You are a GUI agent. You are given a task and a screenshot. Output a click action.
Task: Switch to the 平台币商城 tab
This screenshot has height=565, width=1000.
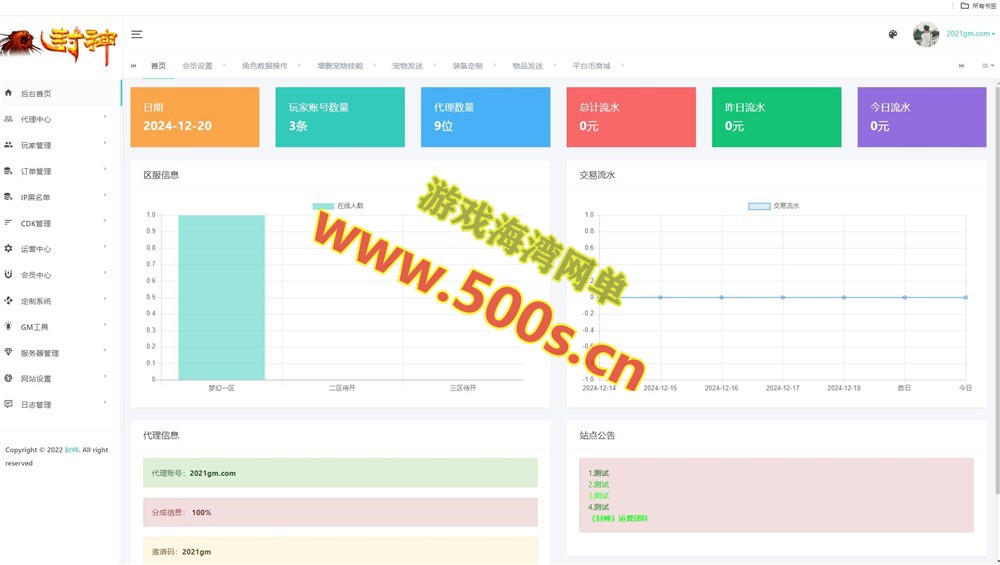(591, 66)
